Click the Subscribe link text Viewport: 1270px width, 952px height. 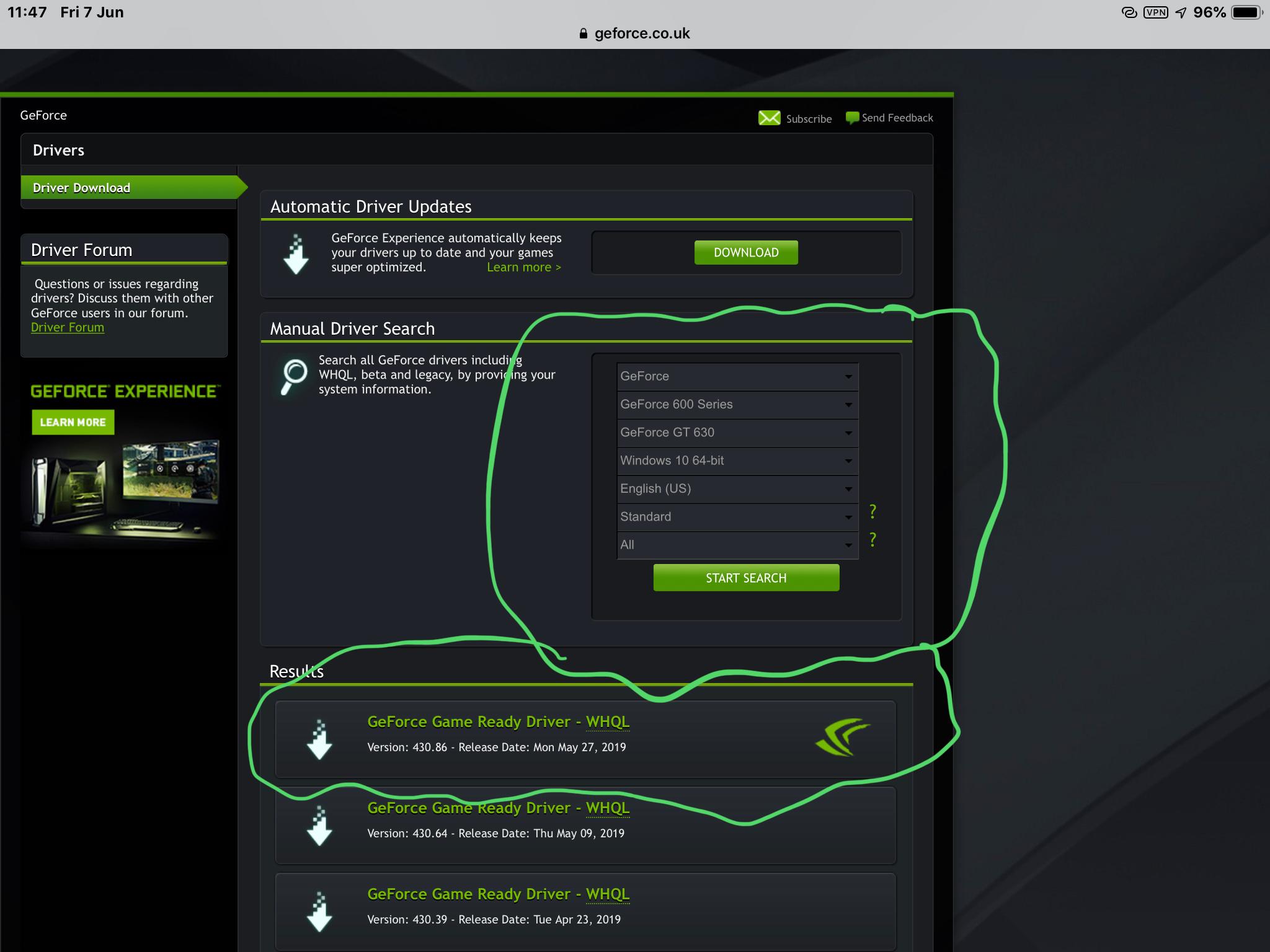click(809, 119)
